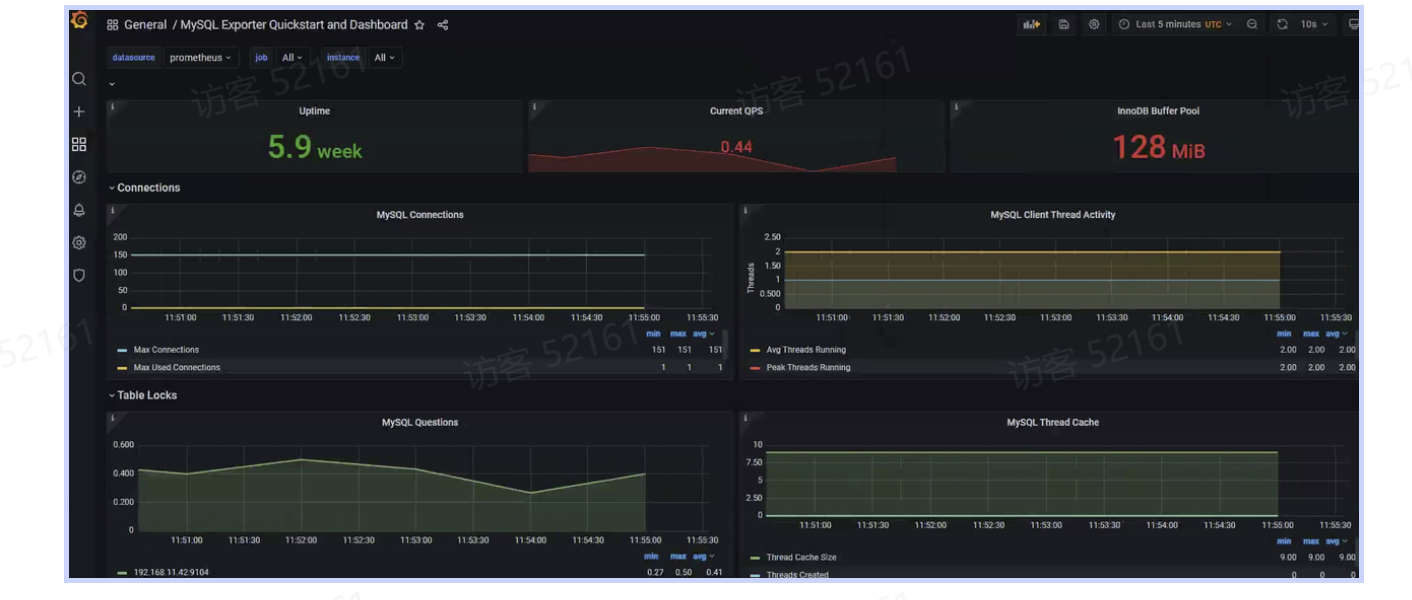
Task: Click the Grafana logo home icon
Action: 79,21
